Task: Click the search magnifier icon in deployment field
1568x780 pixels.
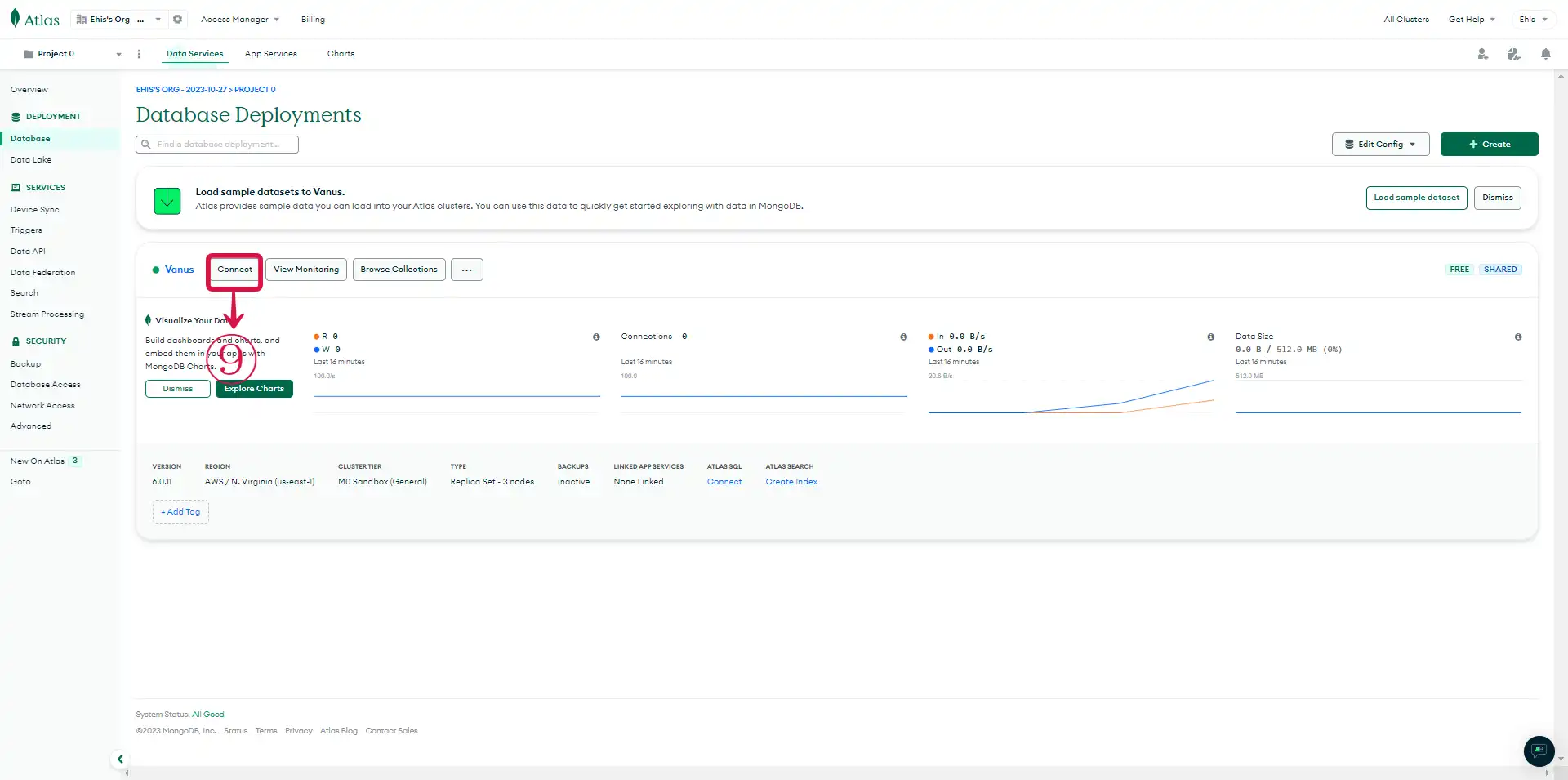Action: tap(146, 145)
